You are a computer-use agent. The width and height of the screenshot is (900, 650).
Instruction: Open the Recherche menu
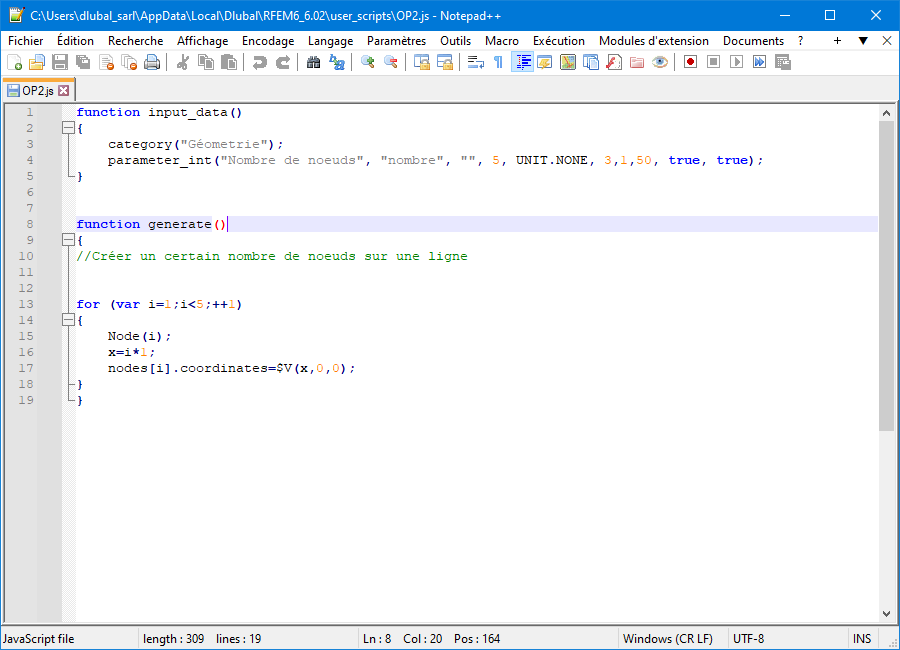tap(135, 40)
